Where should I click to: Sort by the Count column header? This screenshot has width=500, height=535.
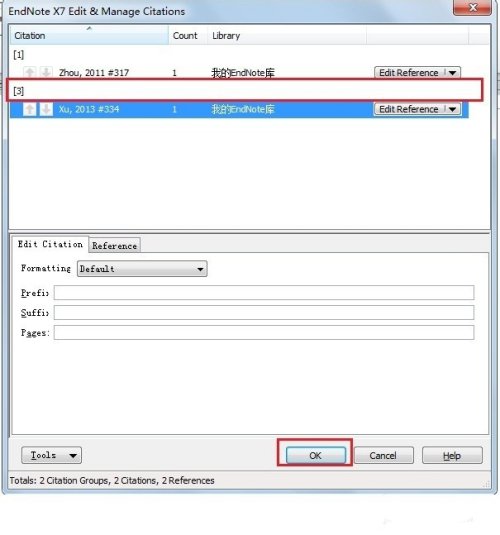[187, 35]
